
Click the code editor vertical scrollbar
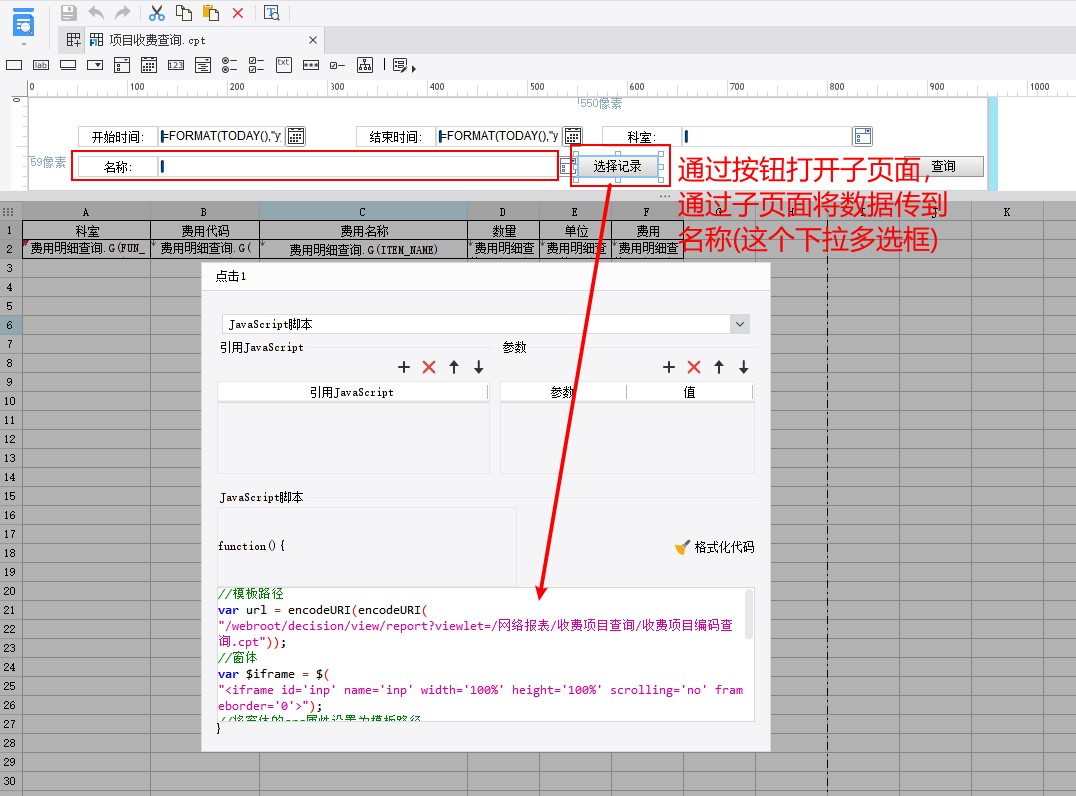[749, 614]
